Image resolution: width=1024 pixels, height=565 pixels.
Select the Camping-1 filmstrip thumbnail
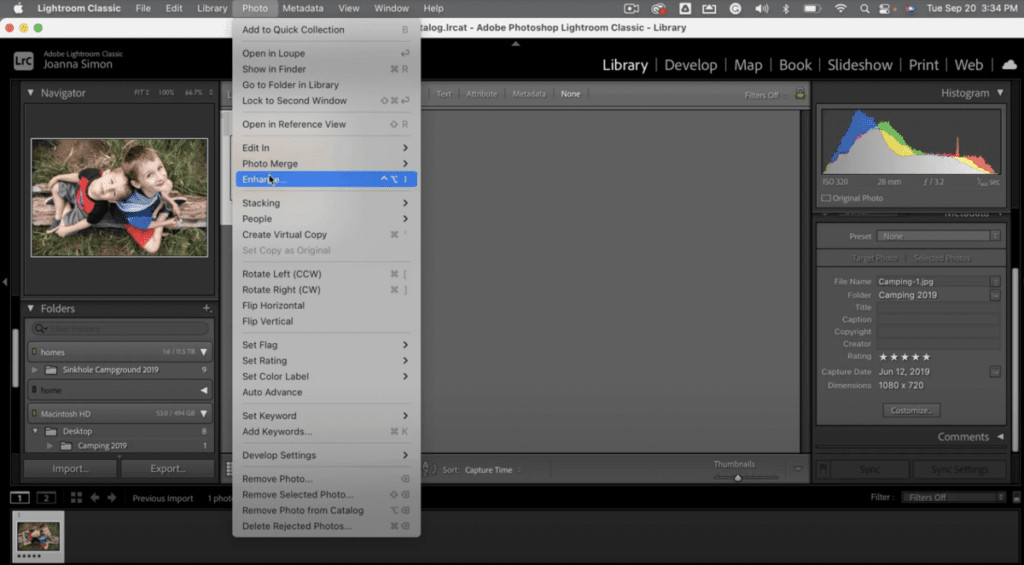[x=39, y=537]
